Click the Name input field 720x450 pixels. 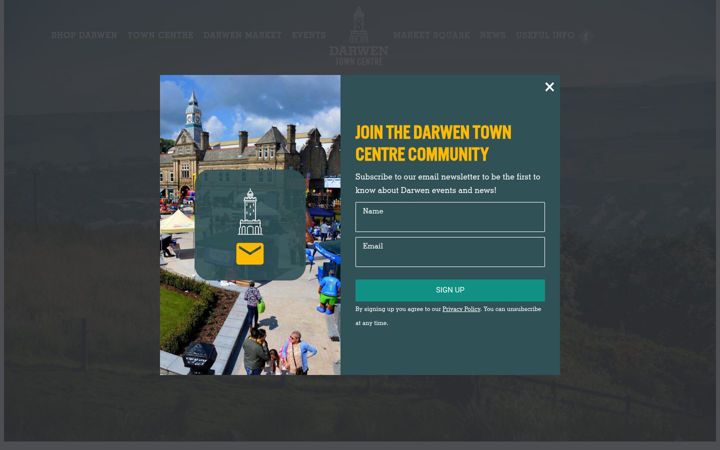[450, 217]
